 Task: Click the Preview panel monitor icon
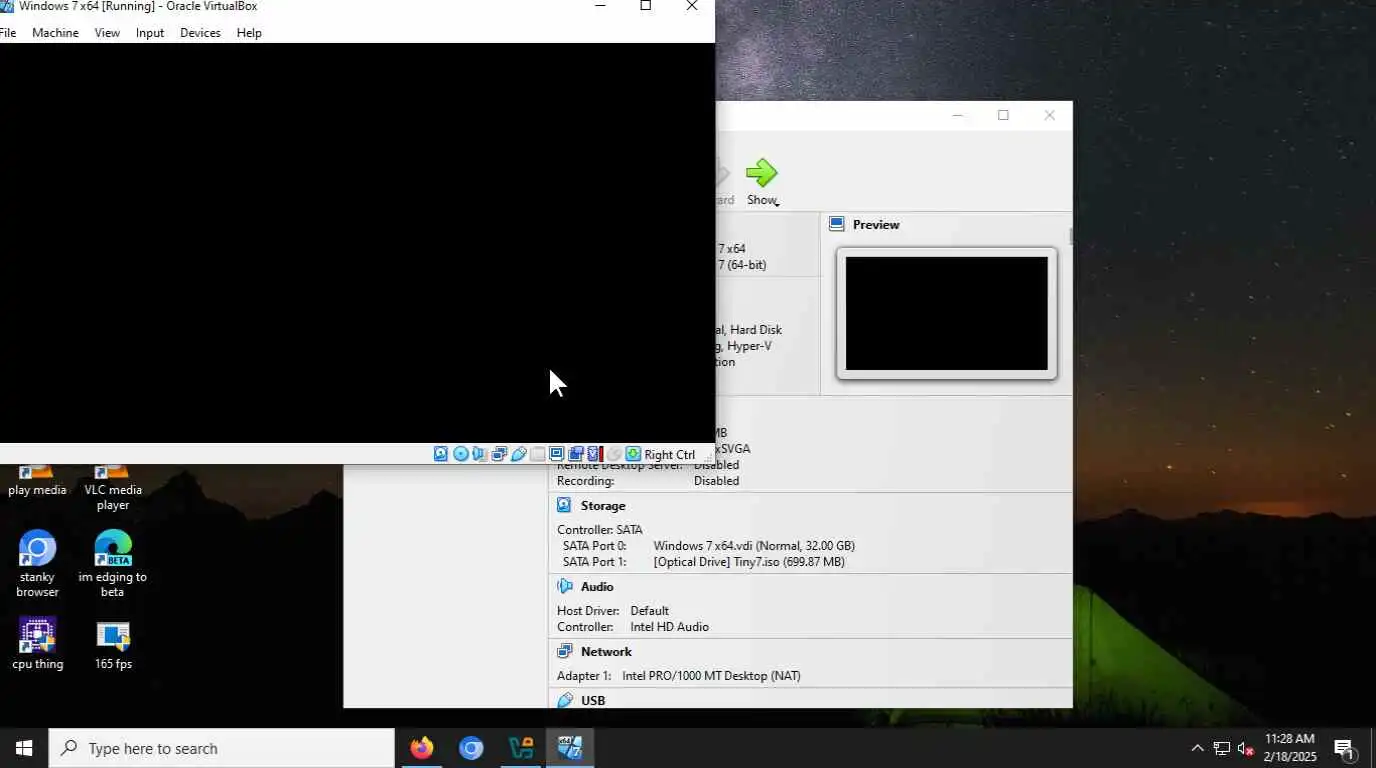tap(837, 224)
